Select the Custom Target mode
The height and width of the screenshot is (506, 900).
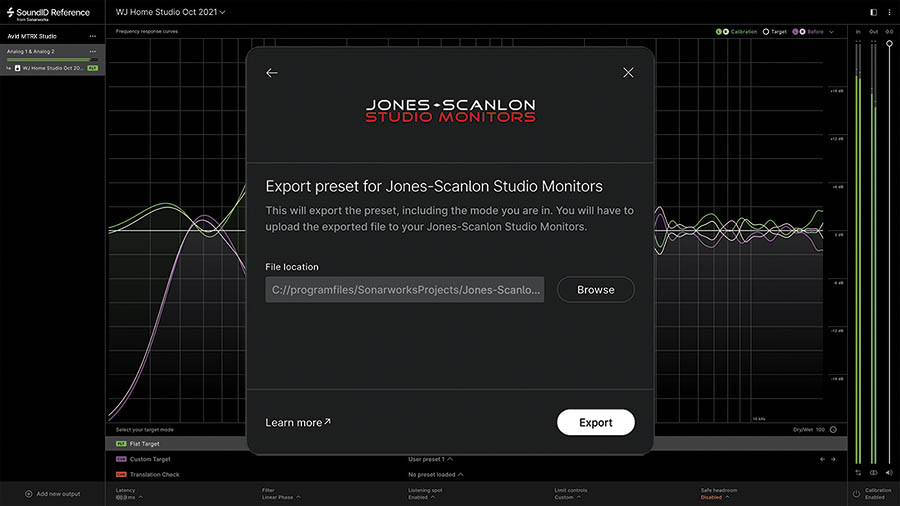[x=150, y=459]
